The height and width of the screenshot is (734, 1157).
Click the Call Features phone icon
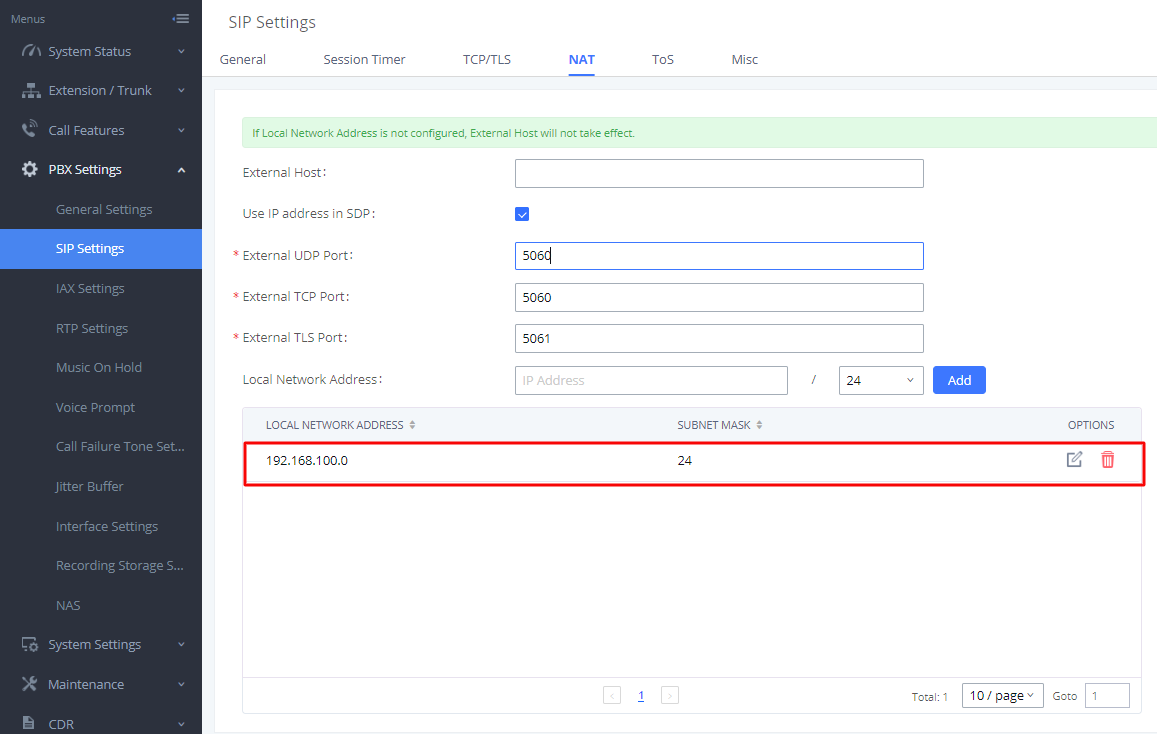[x=30, y=129]
